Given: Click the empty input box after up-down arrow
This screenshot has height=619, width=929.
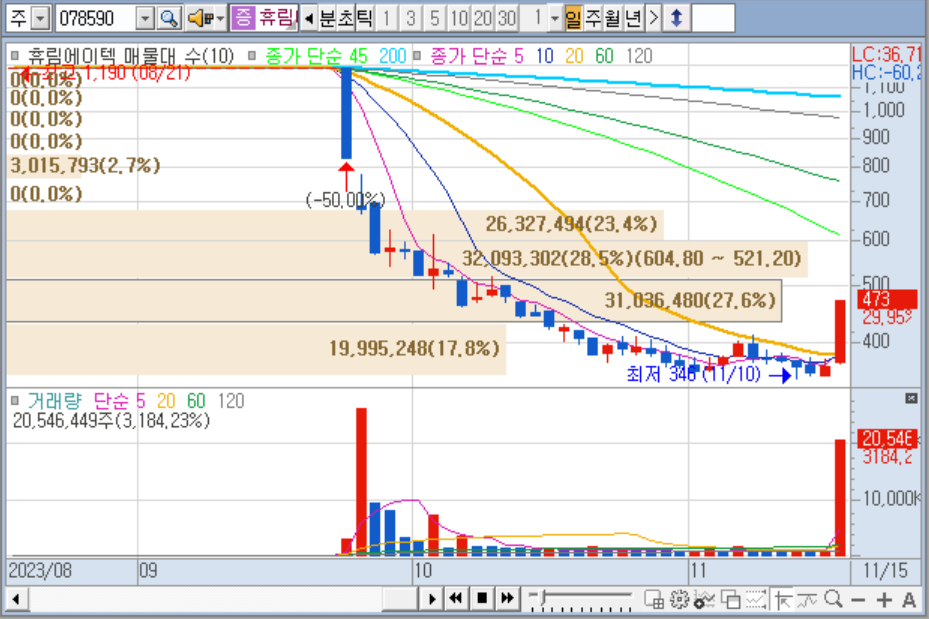Looking at the screenshot, I should pyautogui.click(x=713, y=18).
